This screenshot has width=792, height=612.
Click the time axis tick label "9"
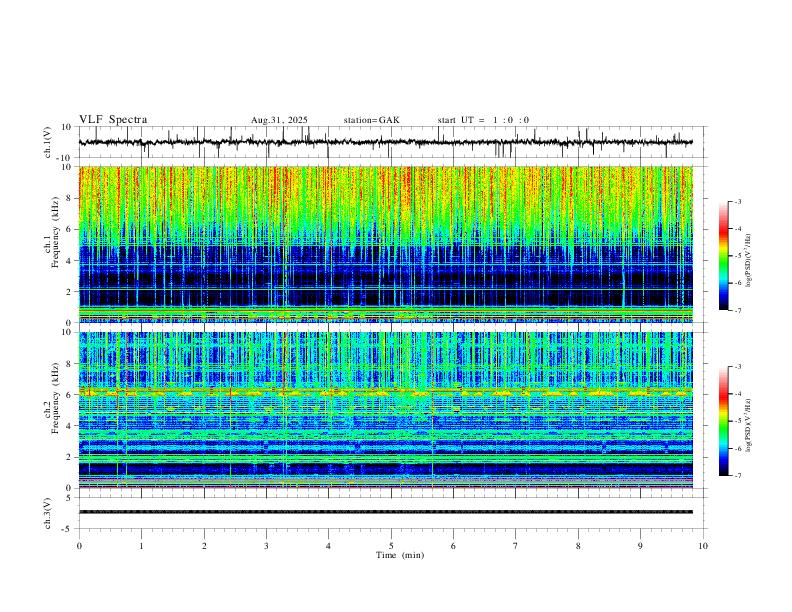pyautogui.click(x=640, y=546)
